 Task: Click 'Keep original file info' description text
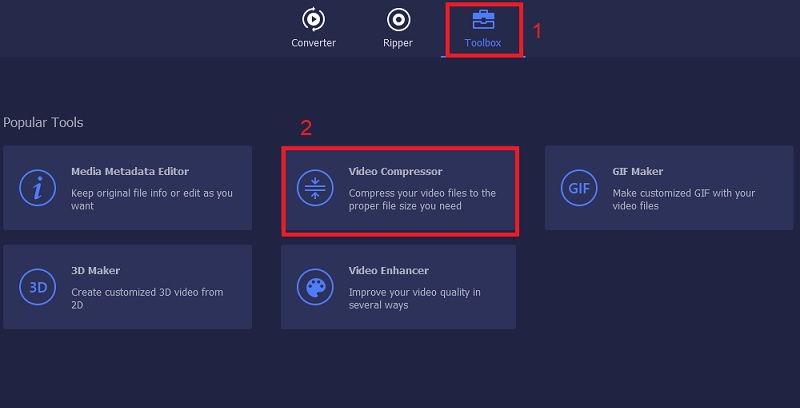tap(152, 199)
